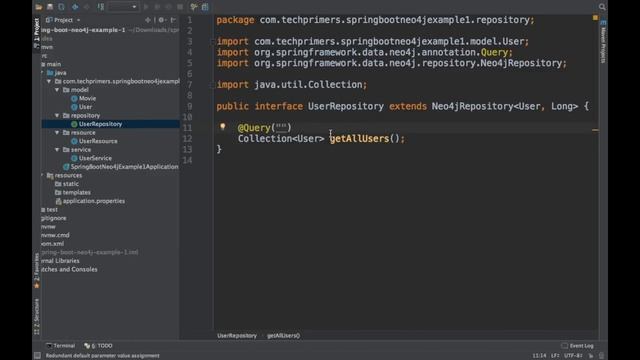
Task: Select the Movie class in the tree
Action: 84,98
